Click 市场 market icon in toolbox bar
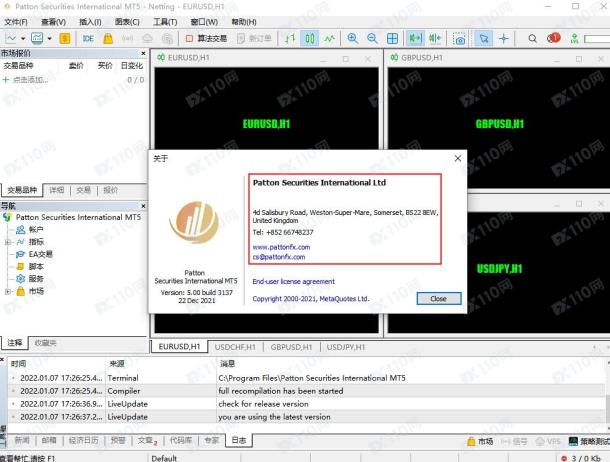The width and height of the screenshot is (610, 462). tap(480, 441)
